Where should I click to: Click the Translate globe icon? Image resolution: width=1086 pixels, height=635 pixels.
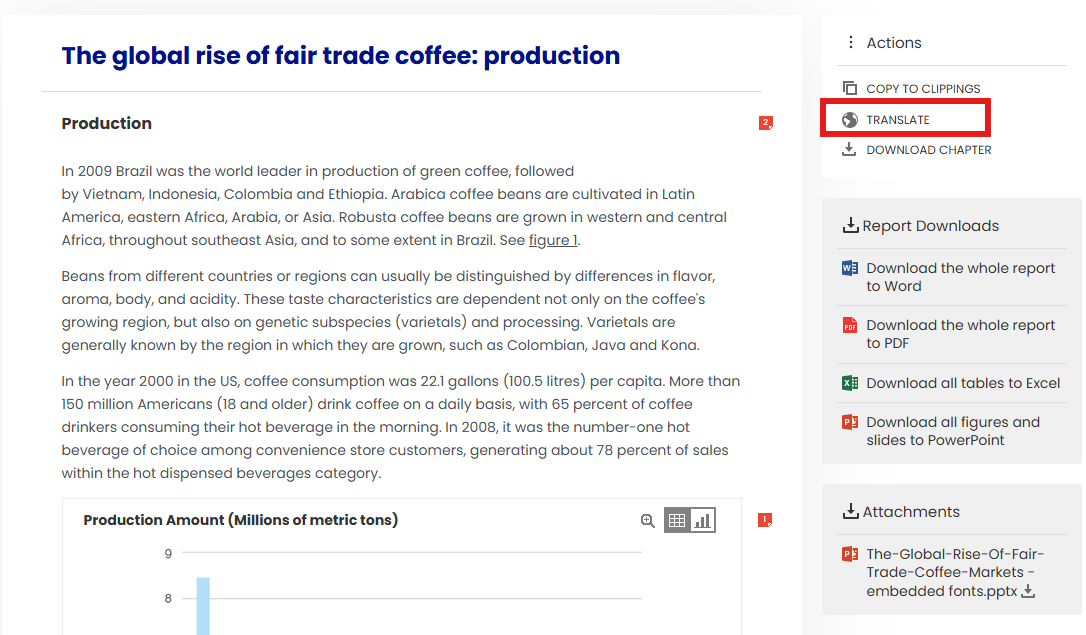[x=850, y=120]
